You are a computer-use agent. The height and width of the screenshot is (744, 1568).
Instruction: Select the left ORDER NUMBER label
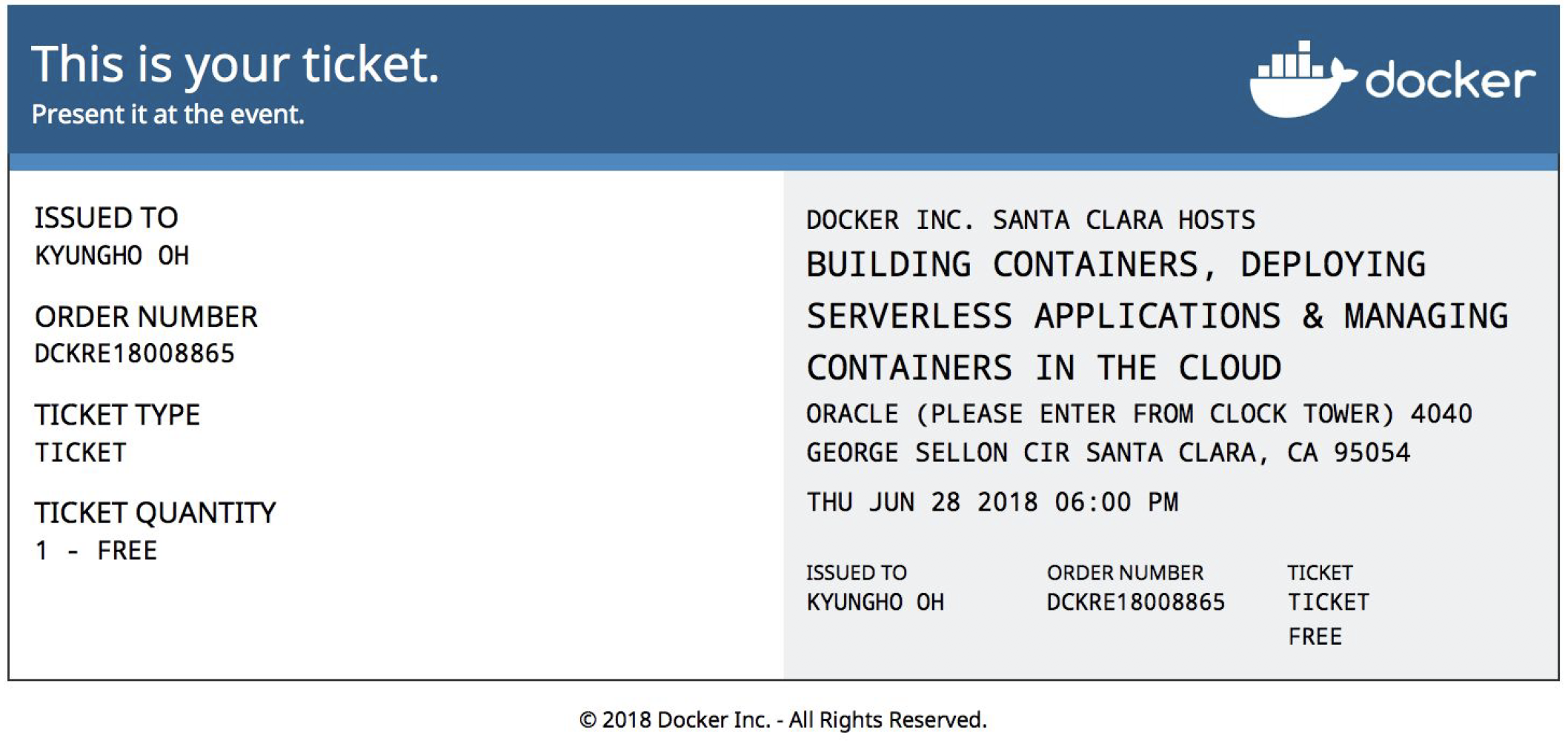146,317
